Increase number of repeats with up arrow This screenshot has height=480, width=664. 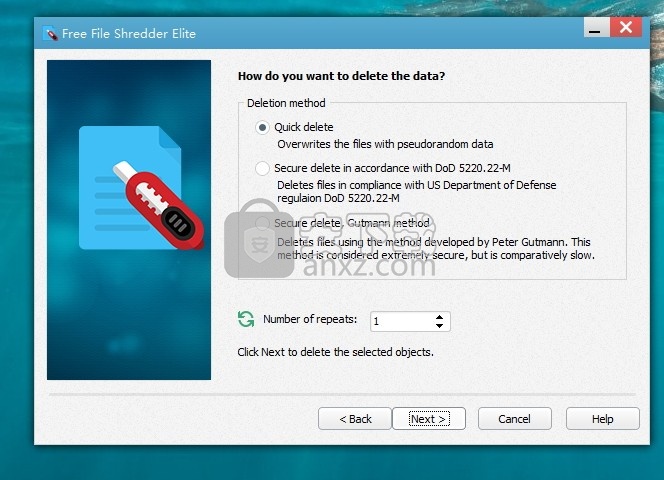click(x=440, y=317)
